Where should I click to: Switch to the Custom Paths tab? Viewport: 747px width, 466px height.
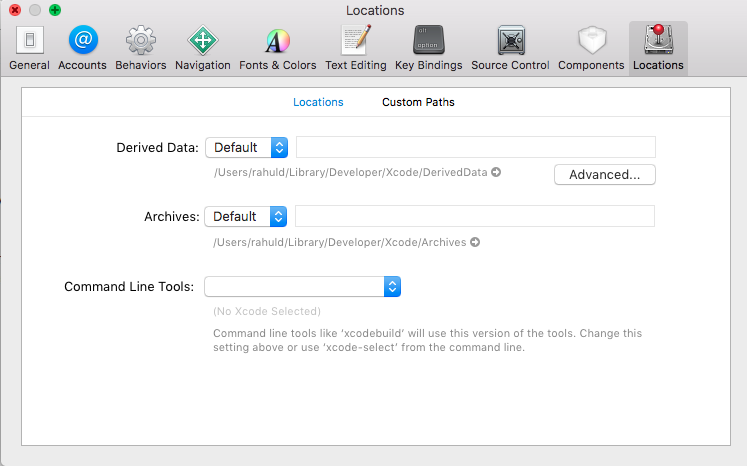[x=418, y=102]
